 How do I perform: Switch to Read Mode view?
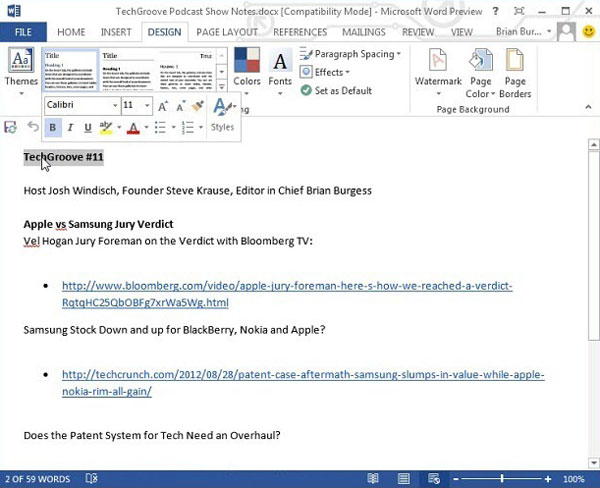(373, 478)
